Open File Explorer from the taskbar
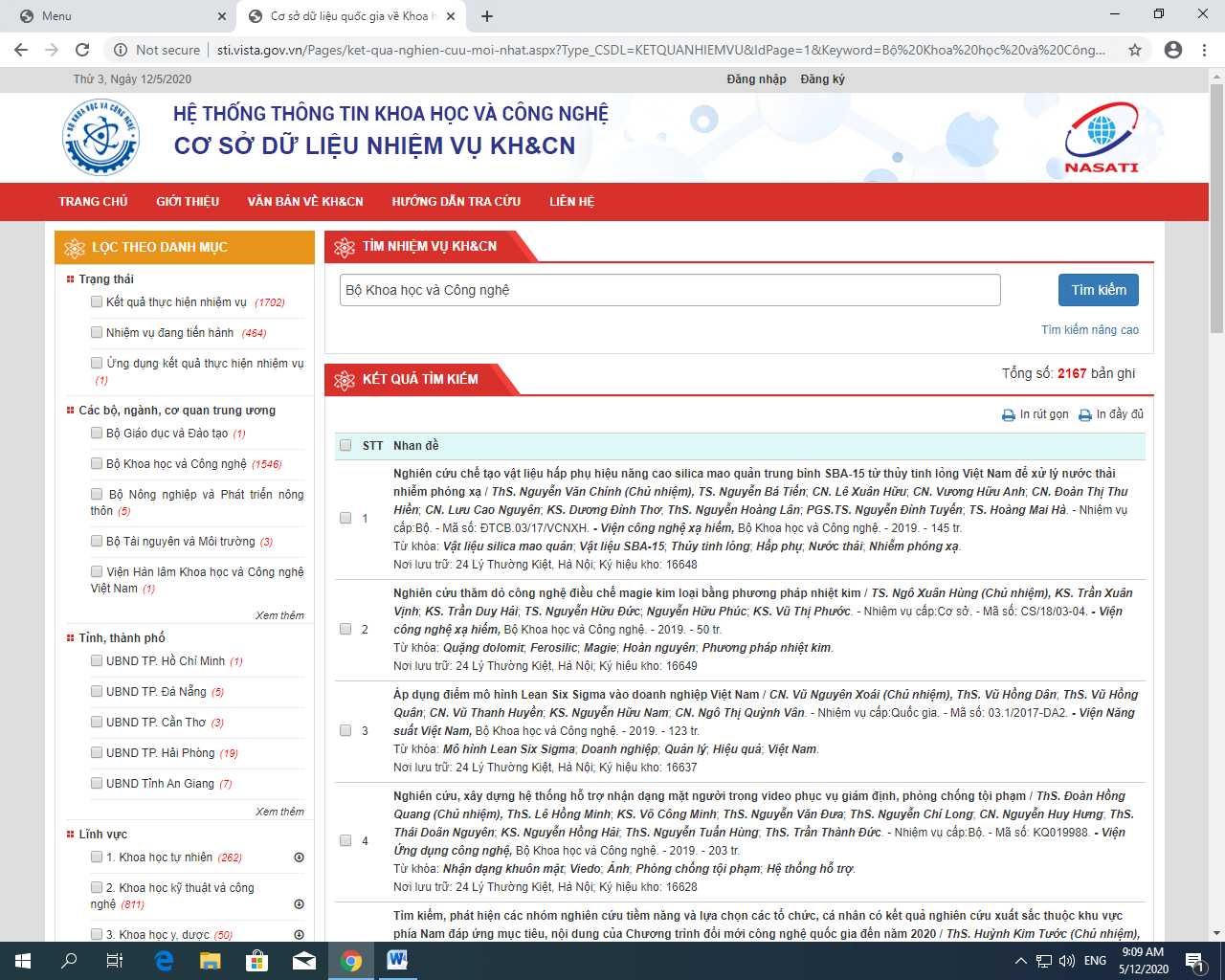1225x980 pixels. [x=210, y=960]
